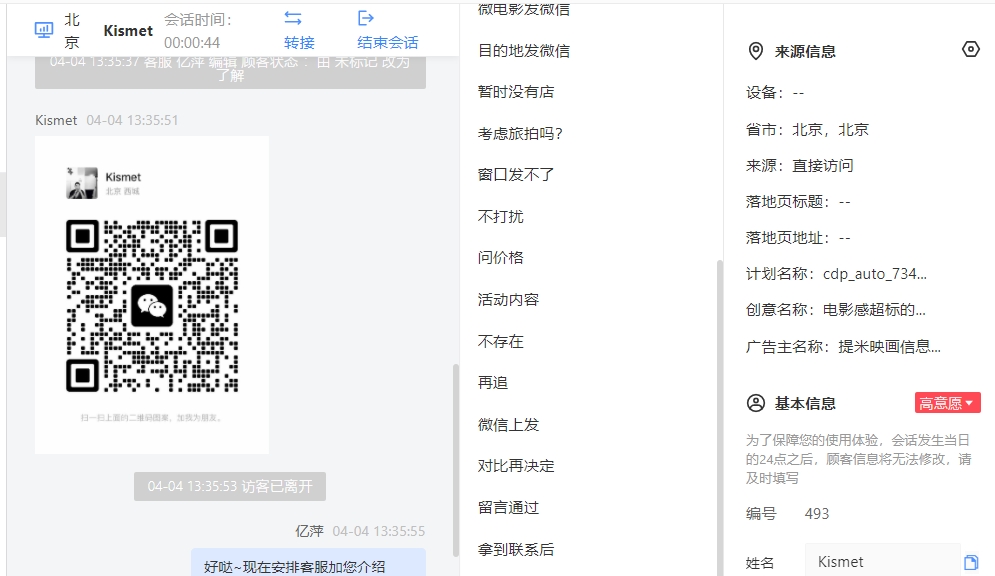
Task: Click the 广告主名称 提米映画信息... value
Action: coord(890,347)
